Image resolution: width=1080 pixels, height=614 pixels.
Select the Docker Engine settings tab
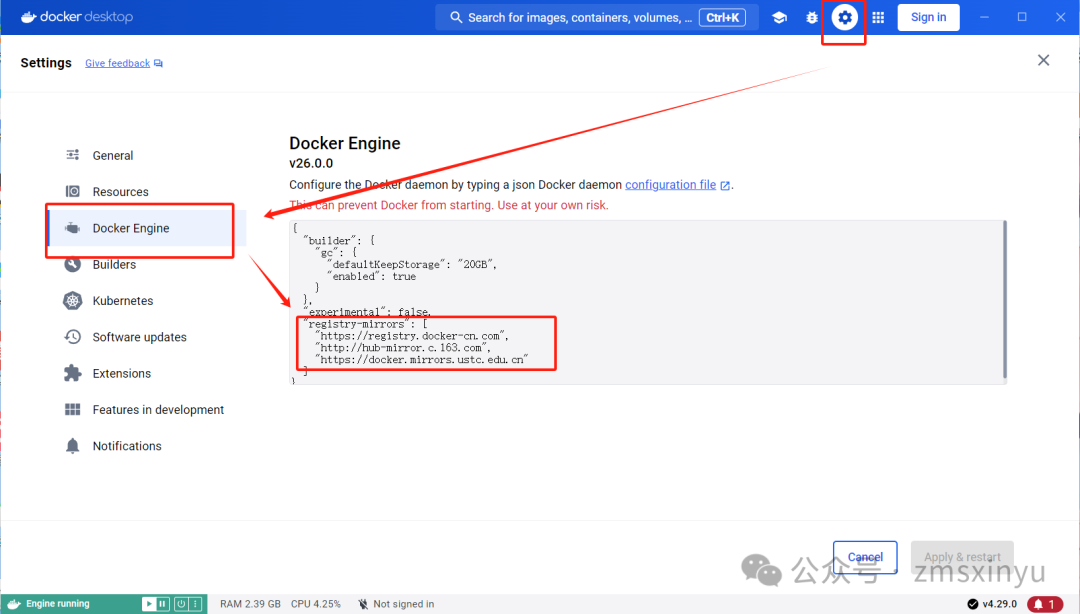click(147, 228)
